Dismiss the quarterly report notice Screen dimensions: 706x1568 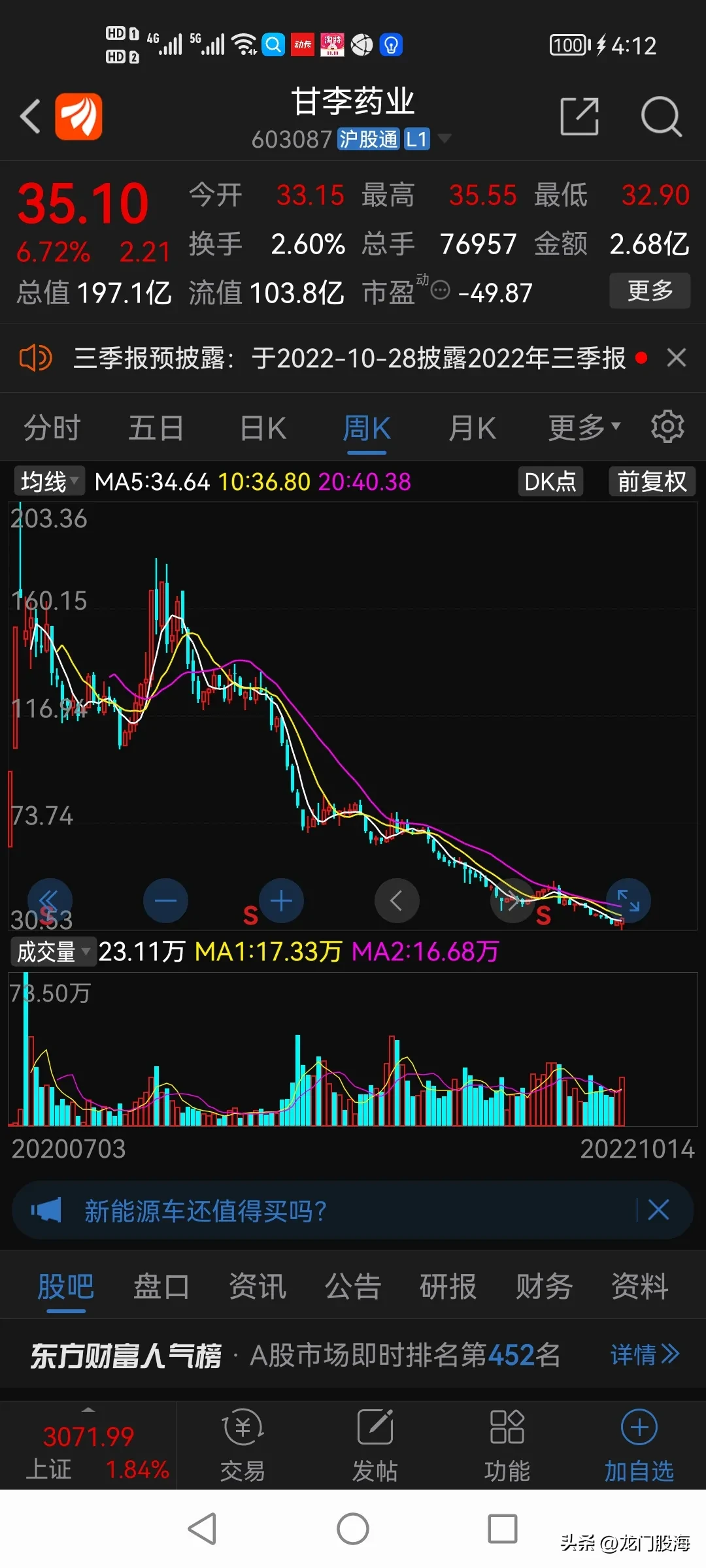click(676, 357)
